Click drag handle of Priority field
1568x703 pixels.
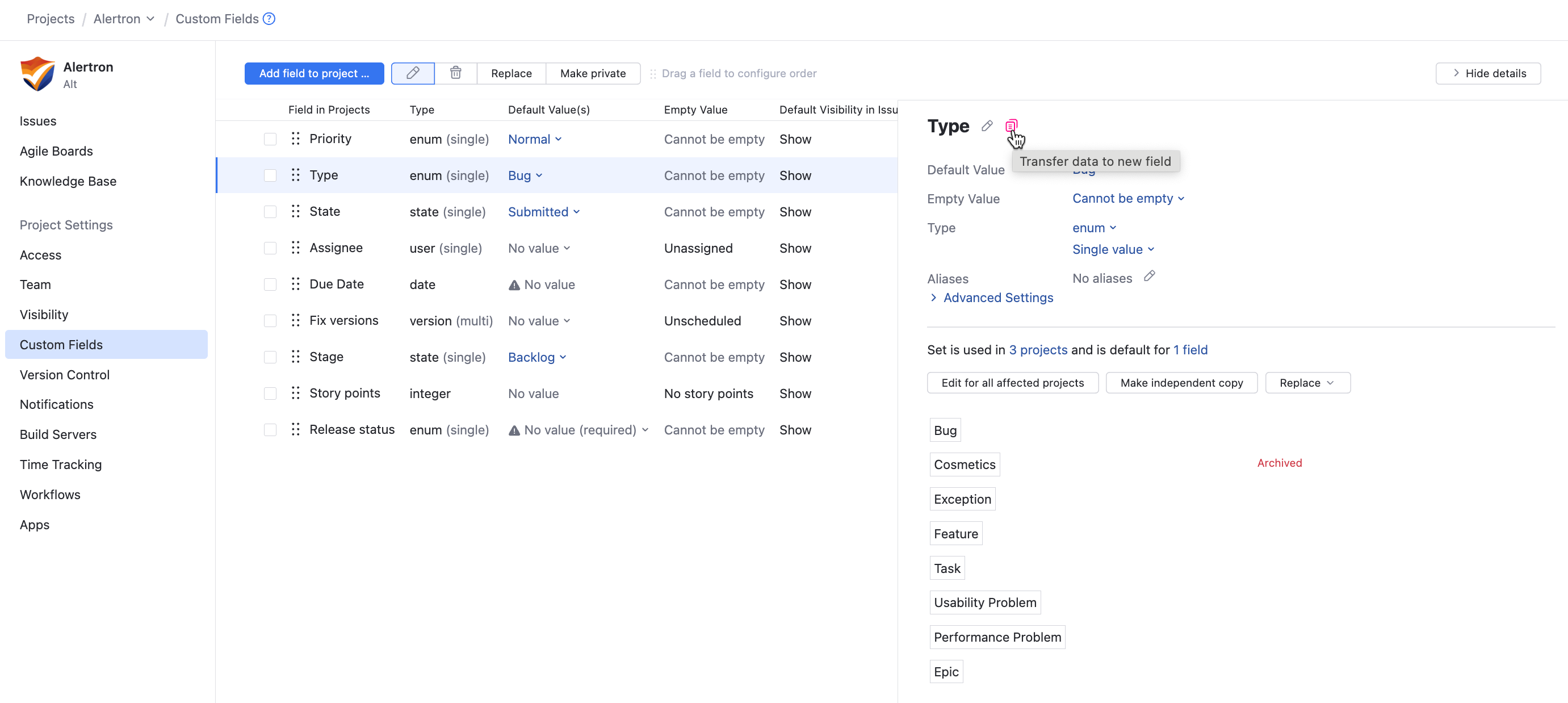[296, 139]
